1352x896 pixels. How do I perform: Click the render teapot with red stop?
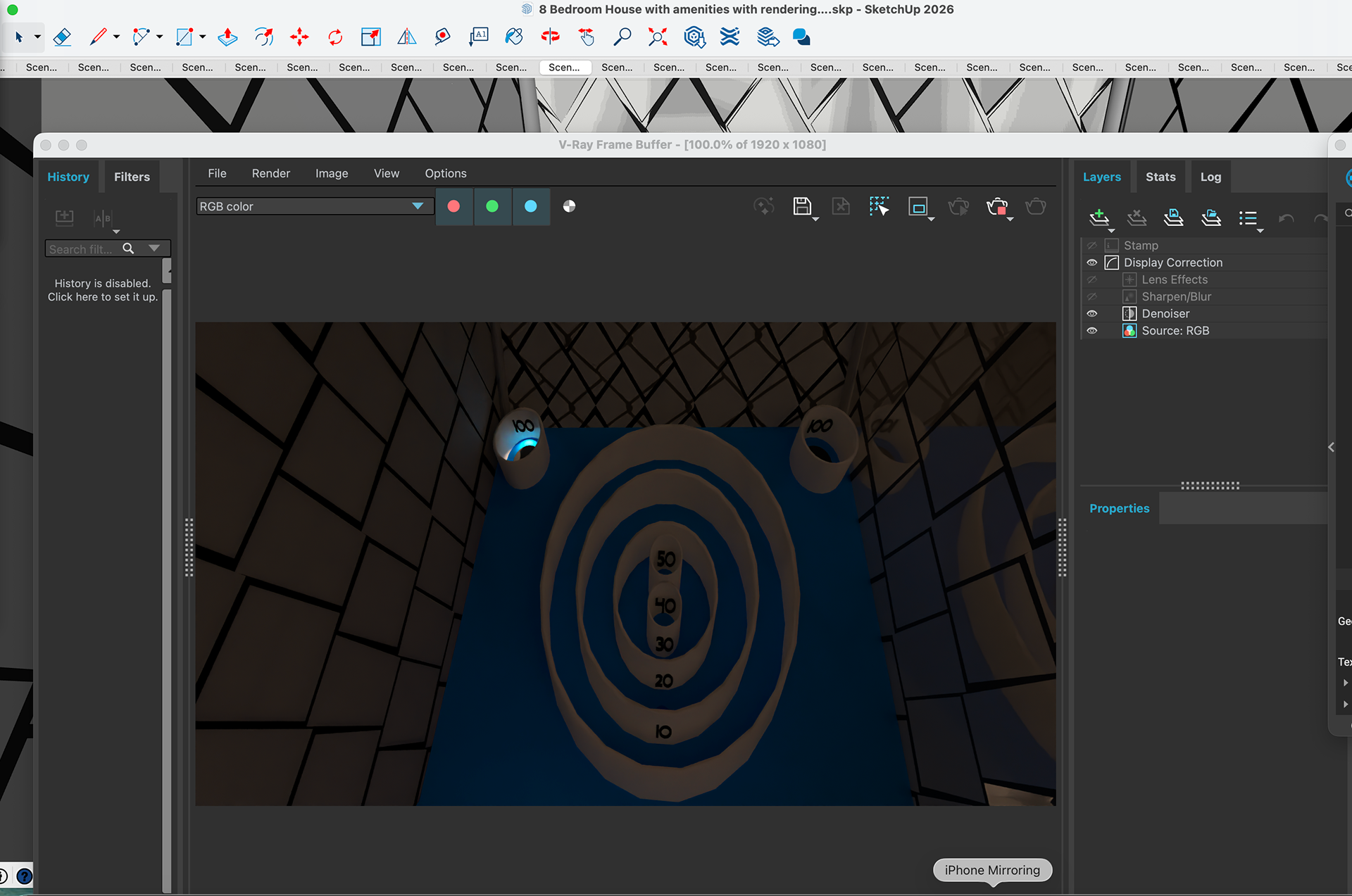pyautogui.click(x=997, y=206)
